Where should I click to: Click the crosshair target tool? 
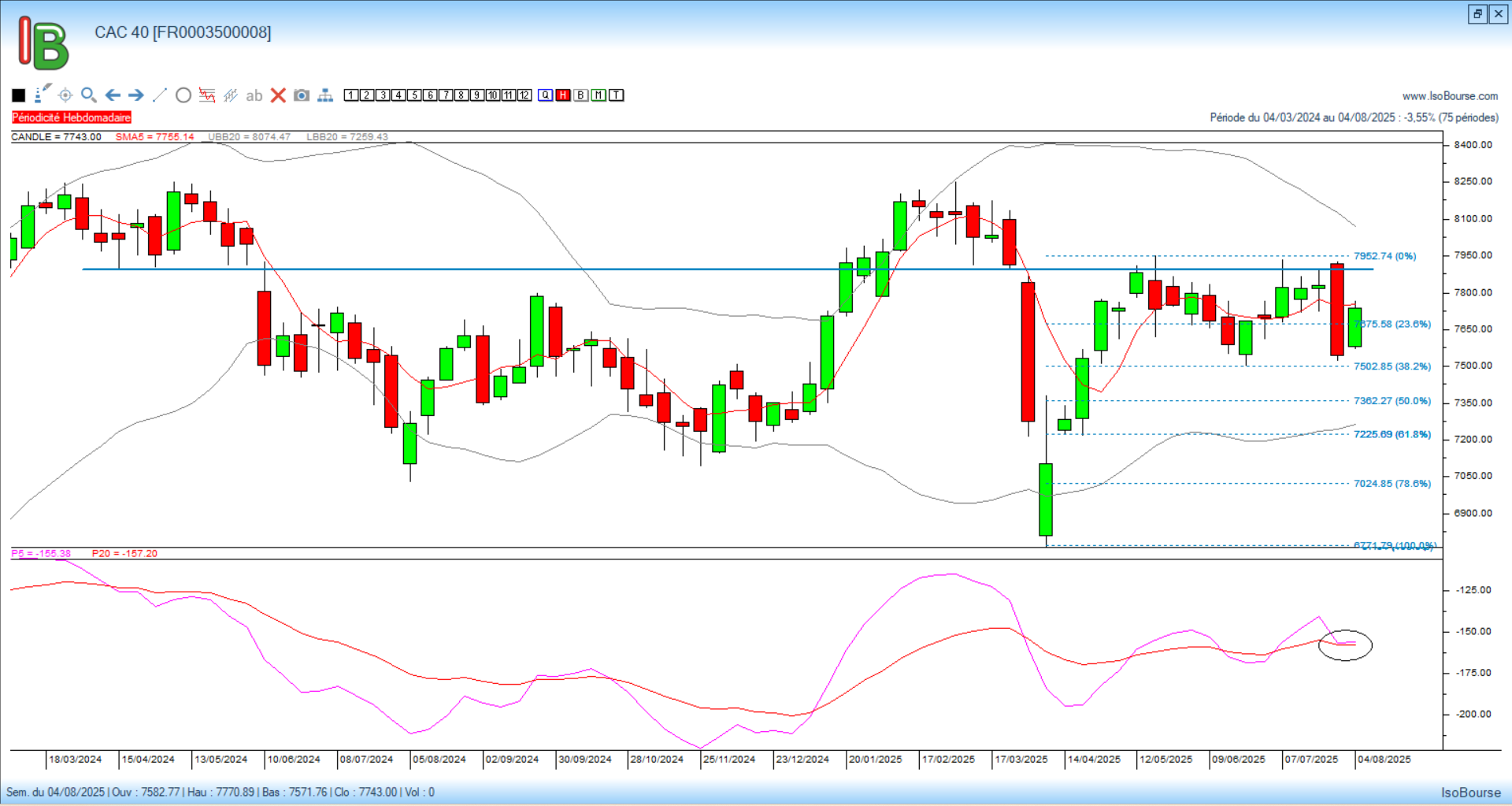(x=65, y=95)
